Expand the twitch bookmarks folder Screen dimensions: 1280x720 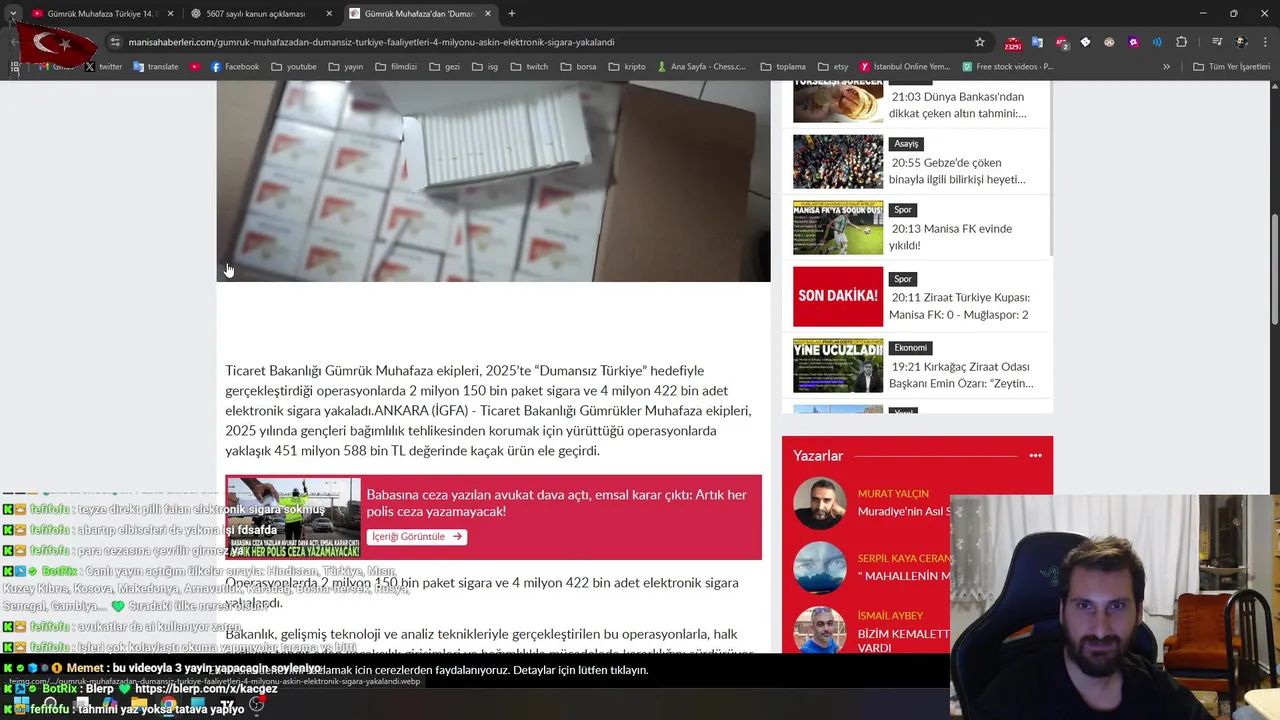click(x=529, y=67)
